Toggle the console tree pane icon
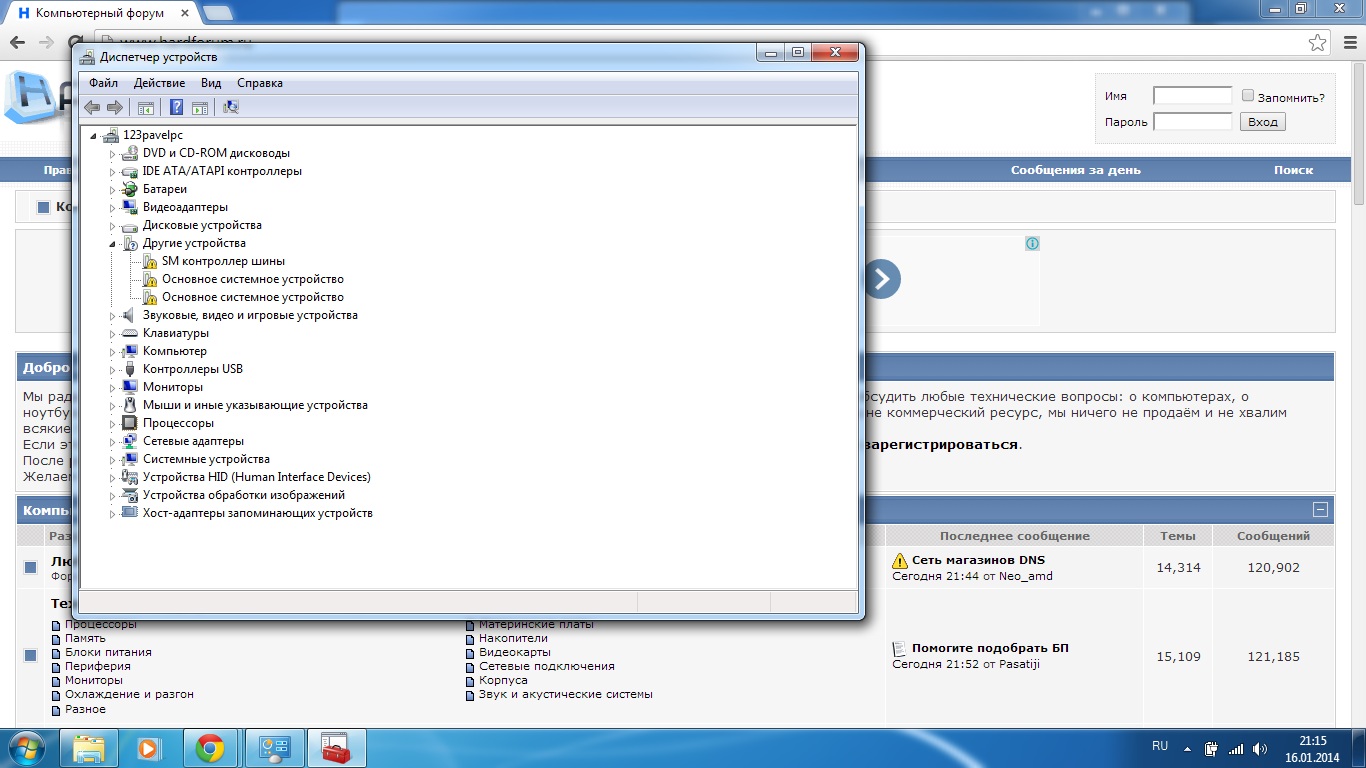 click(x=146, y=107)
